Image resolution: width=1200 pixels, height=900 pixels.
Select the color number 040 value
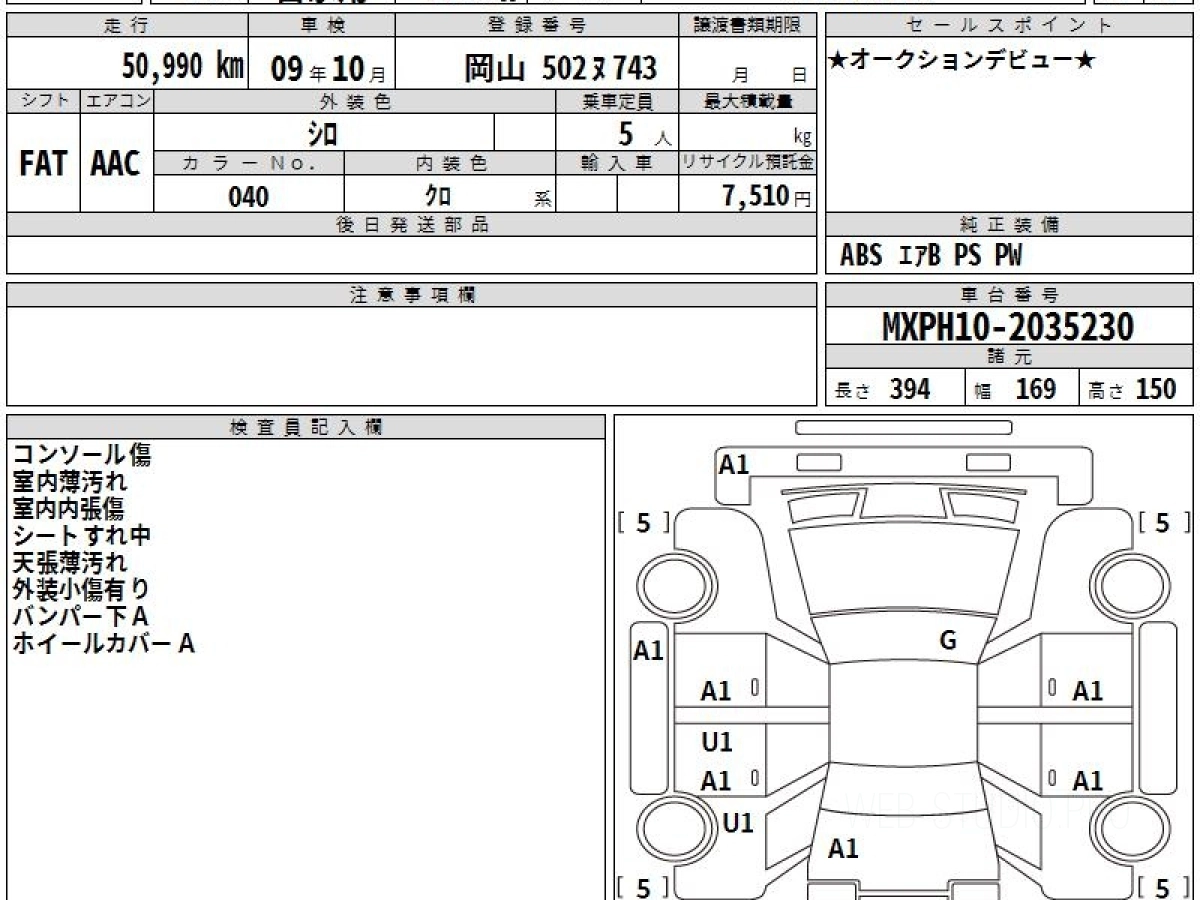click(x=248, y=197)
